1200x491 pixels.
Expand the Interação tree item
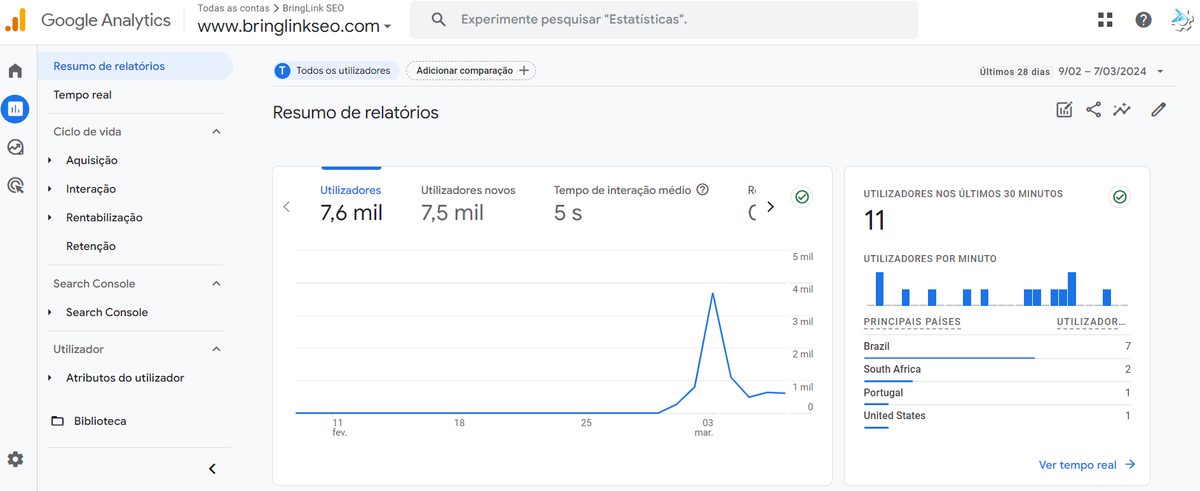coord(50,189)
